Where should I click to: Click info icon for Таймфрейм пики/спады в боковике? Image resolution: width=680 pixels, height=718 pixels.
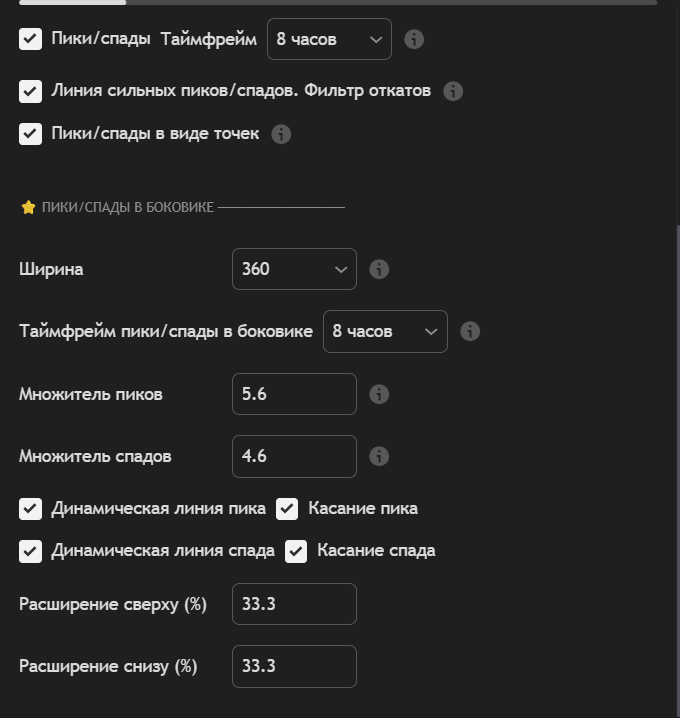470,331
